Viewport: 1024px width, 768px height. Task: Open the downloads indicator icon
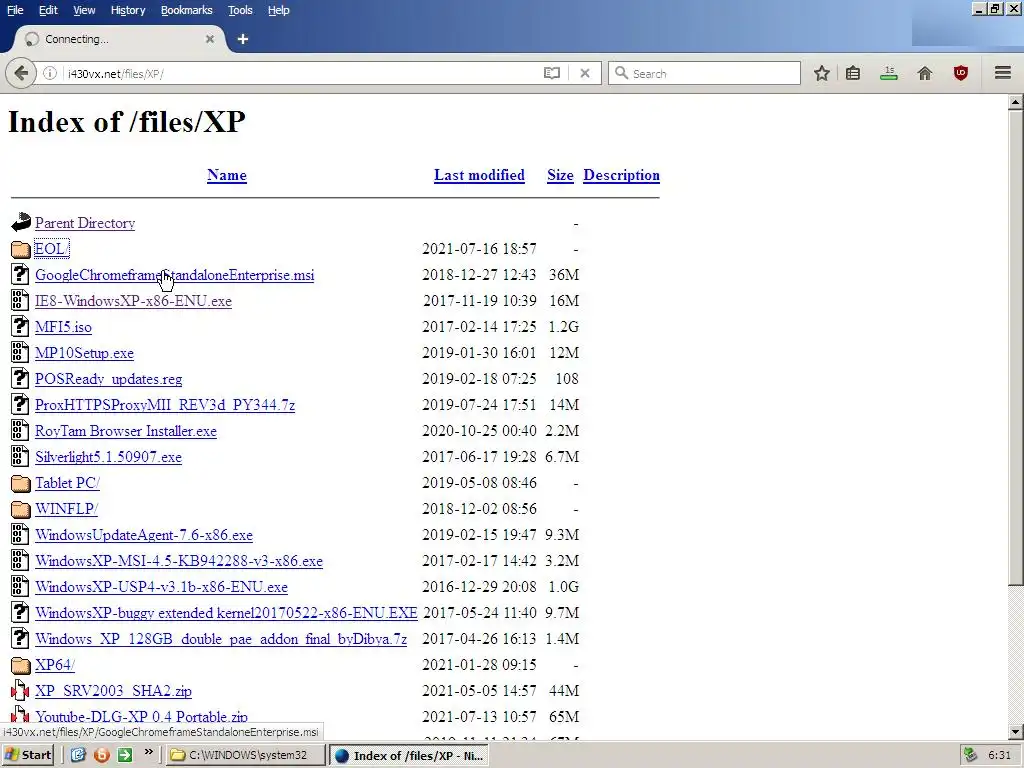888,73
